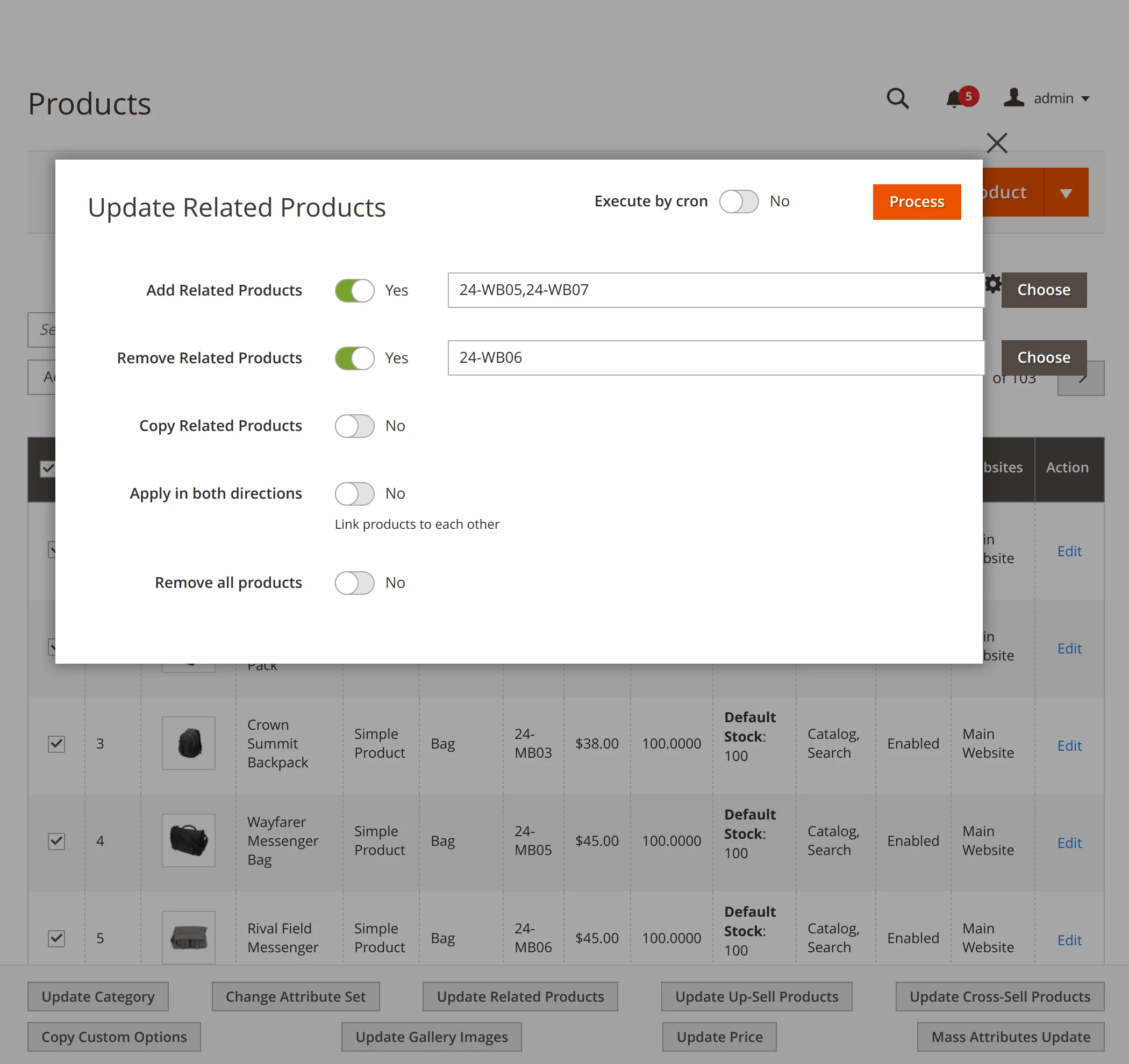Click the Process button
The height and width of the screenshot is (1064, 1129).
pyautogui.click(x=916, y=202)
